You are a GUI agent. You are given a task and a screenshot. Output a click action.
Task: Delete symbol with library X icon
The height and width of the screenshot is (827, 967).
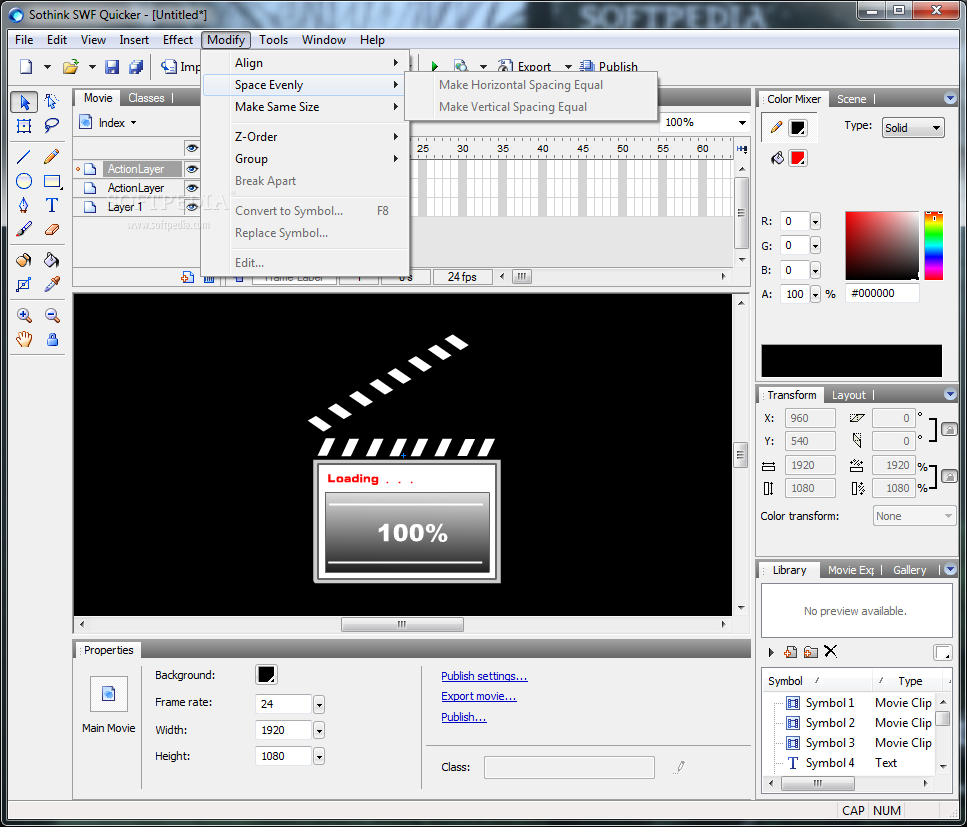coord(831,651)
